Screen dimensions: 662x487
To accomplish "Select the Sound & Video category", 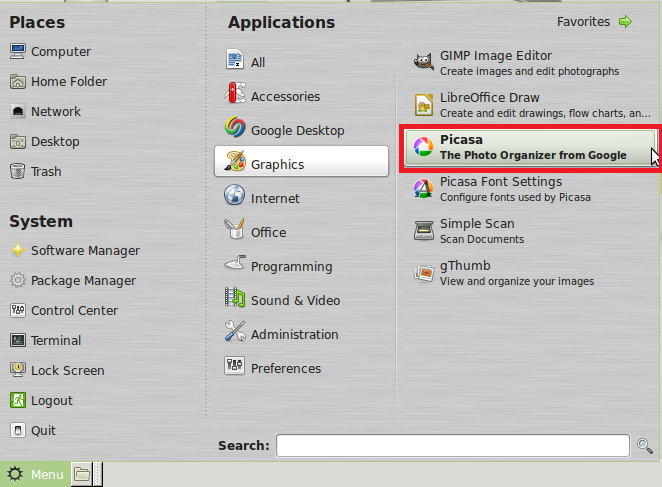I will click(301, 300).
